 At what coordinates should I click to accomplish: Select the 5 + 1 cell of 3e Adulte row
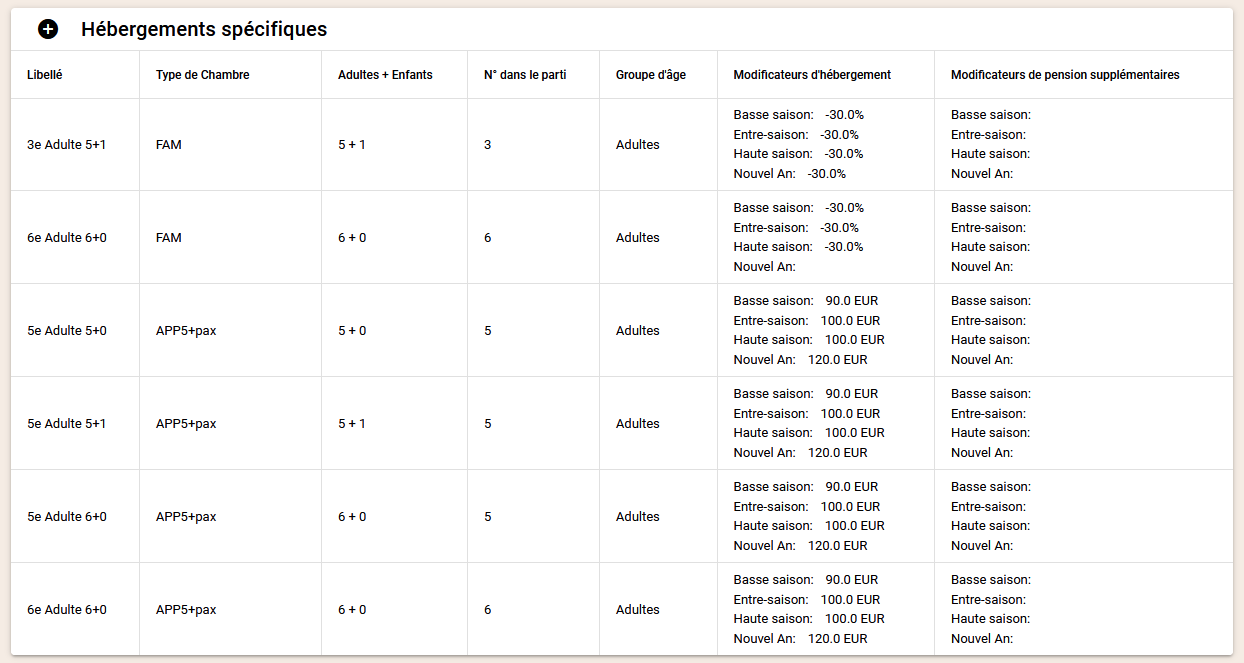[352, 145]
